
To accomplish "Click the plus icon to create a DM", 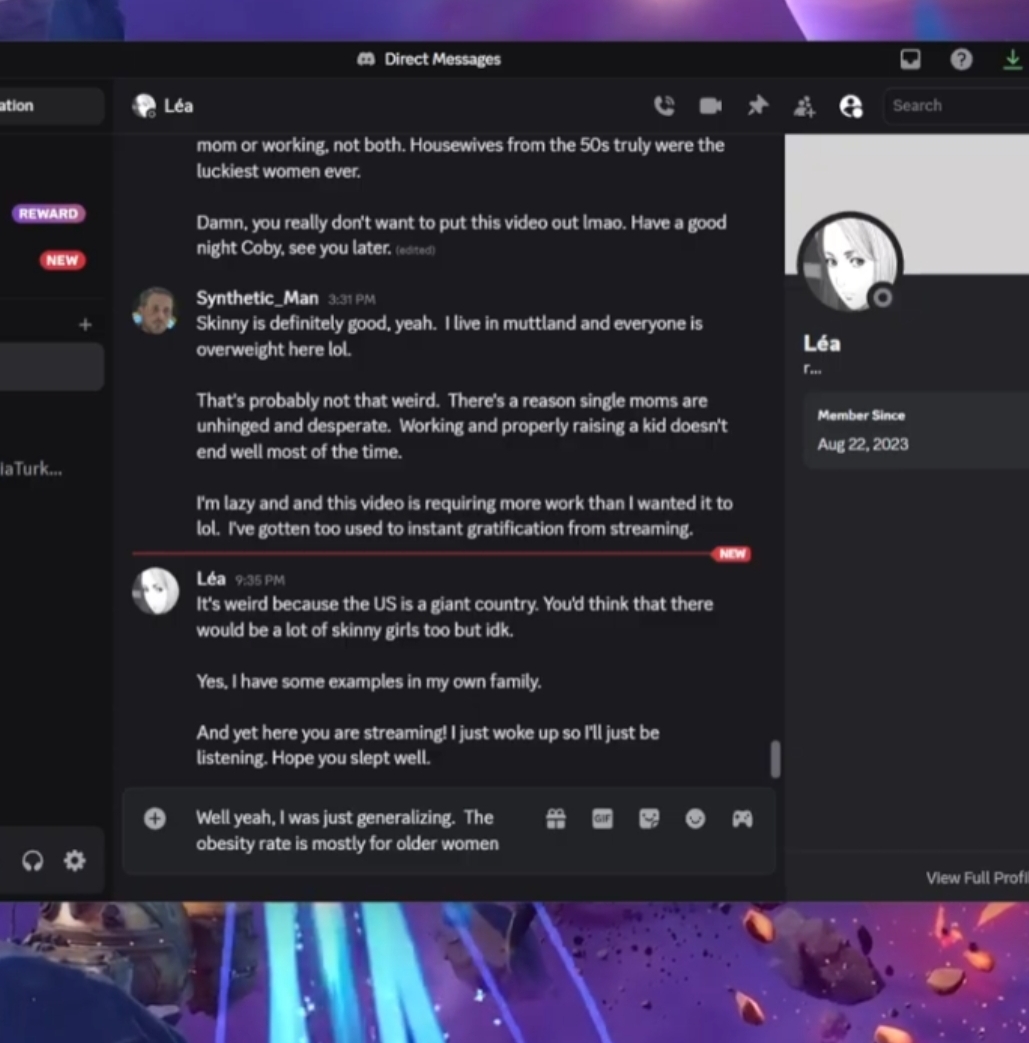I will [85, 325].
